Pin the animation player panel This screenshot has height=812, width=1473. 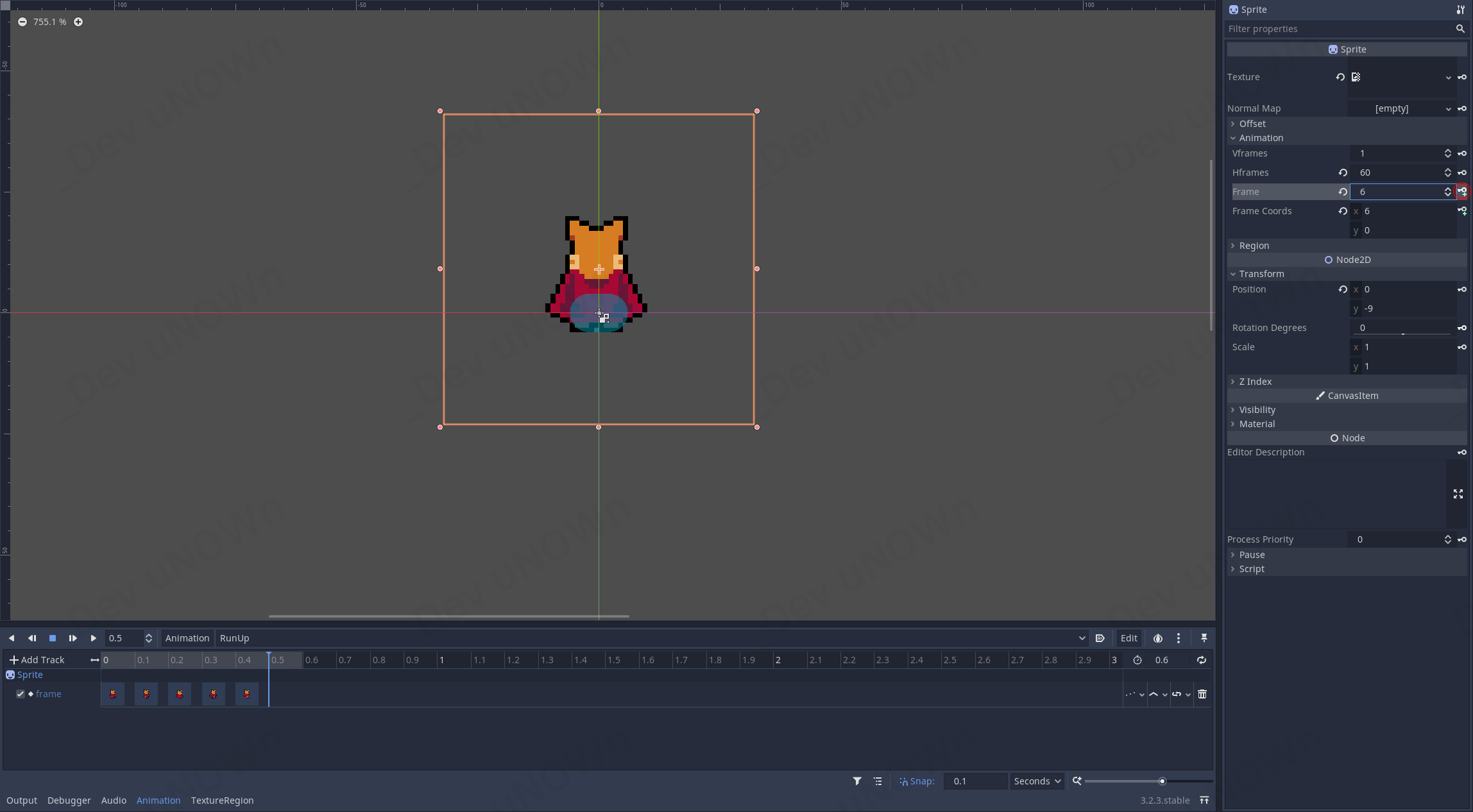tap(1204, 638)
